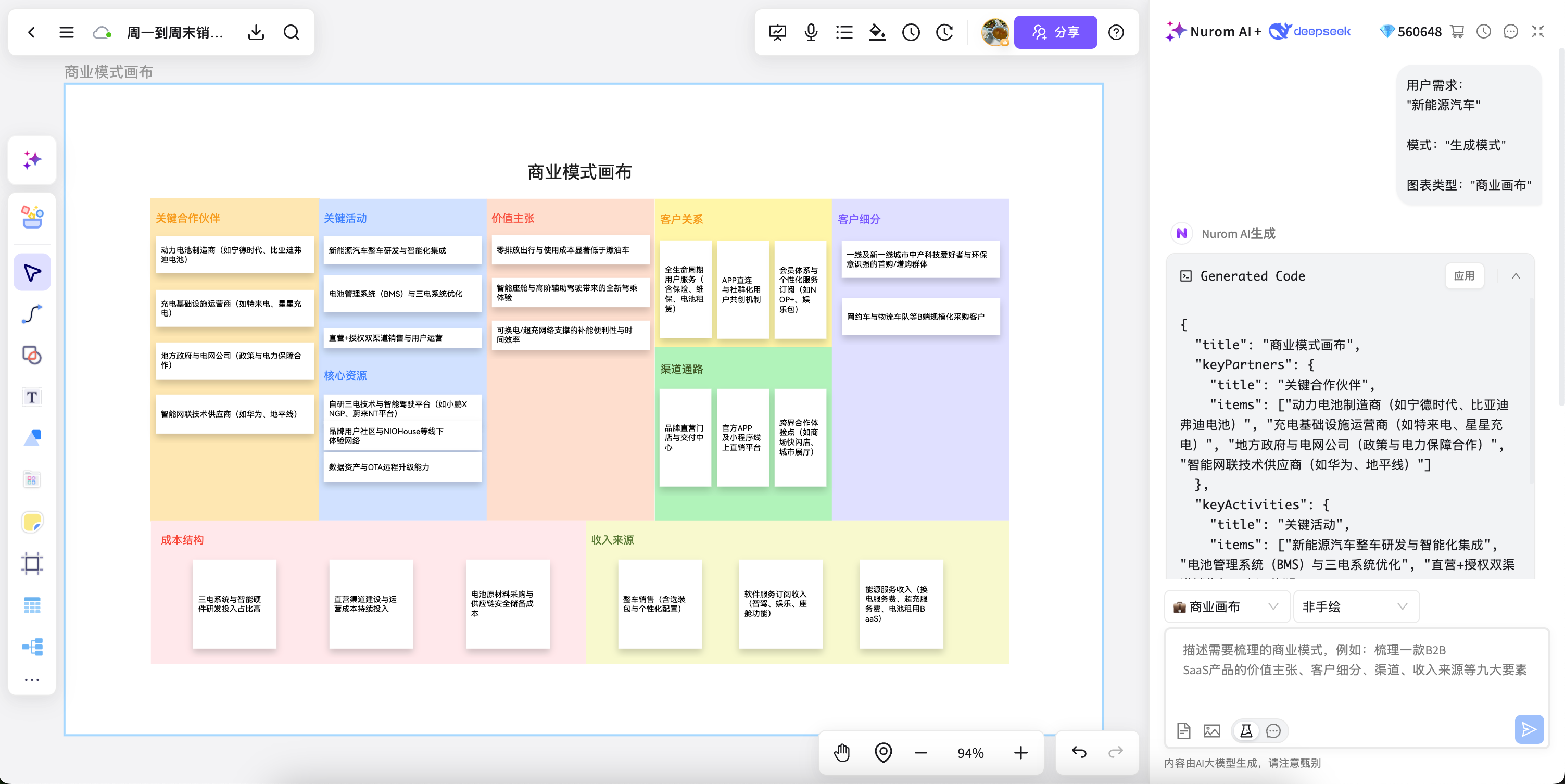This screenshot has height=784, width=1565.
Task: Select the Text tool
Action: coord(32,397)
